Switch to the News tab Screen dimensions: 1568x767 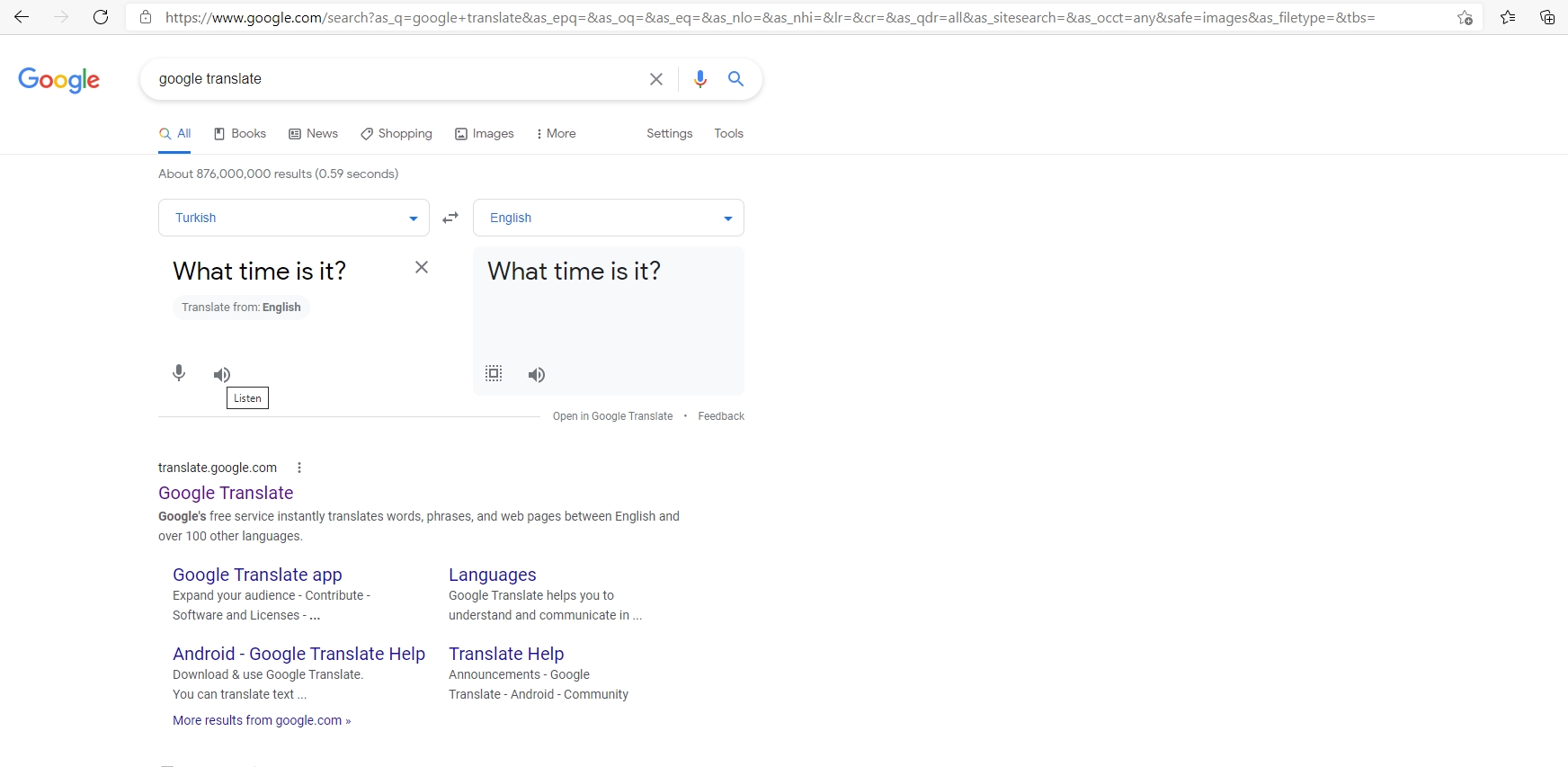[x=313, y=134]
